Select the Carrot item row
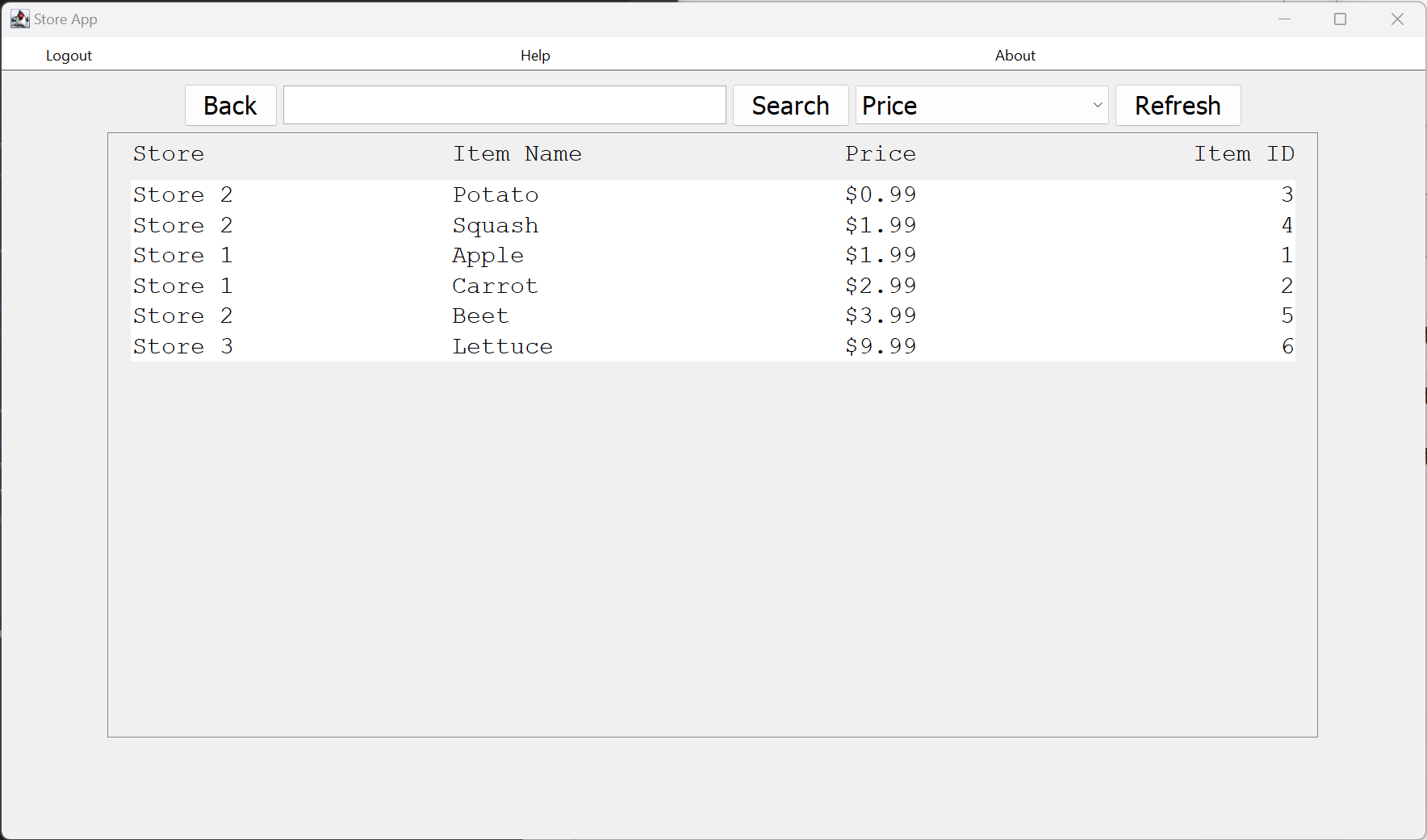Screen dimensions: 1427x840 (494, 286)
